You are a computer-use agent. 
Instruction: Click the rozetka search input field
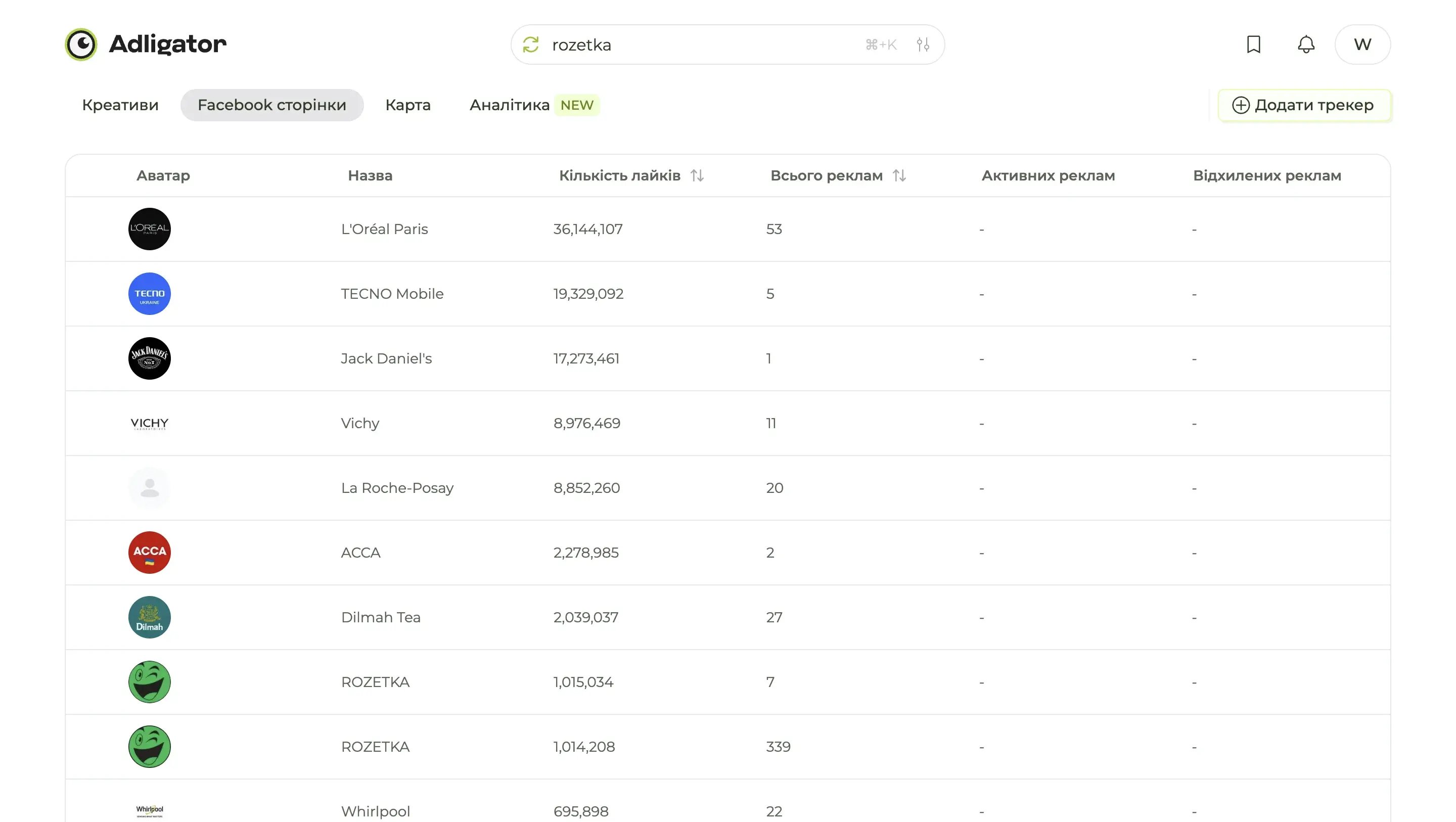(727, 44)
